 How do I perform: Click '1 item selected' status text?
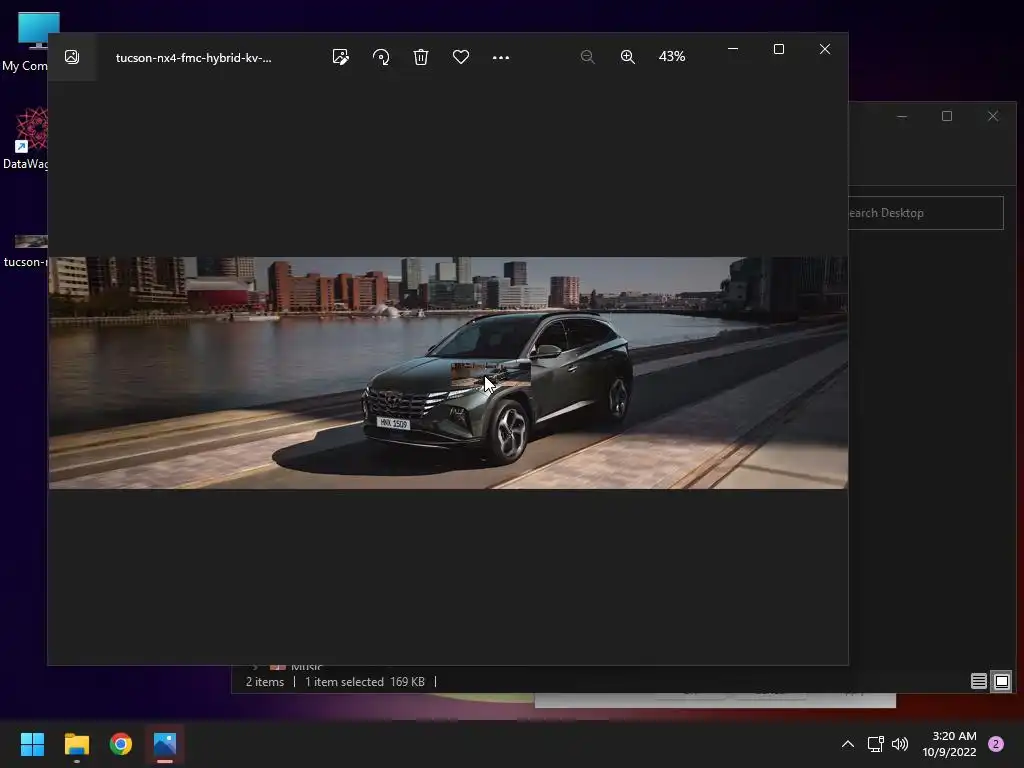[x=344, y=682]
